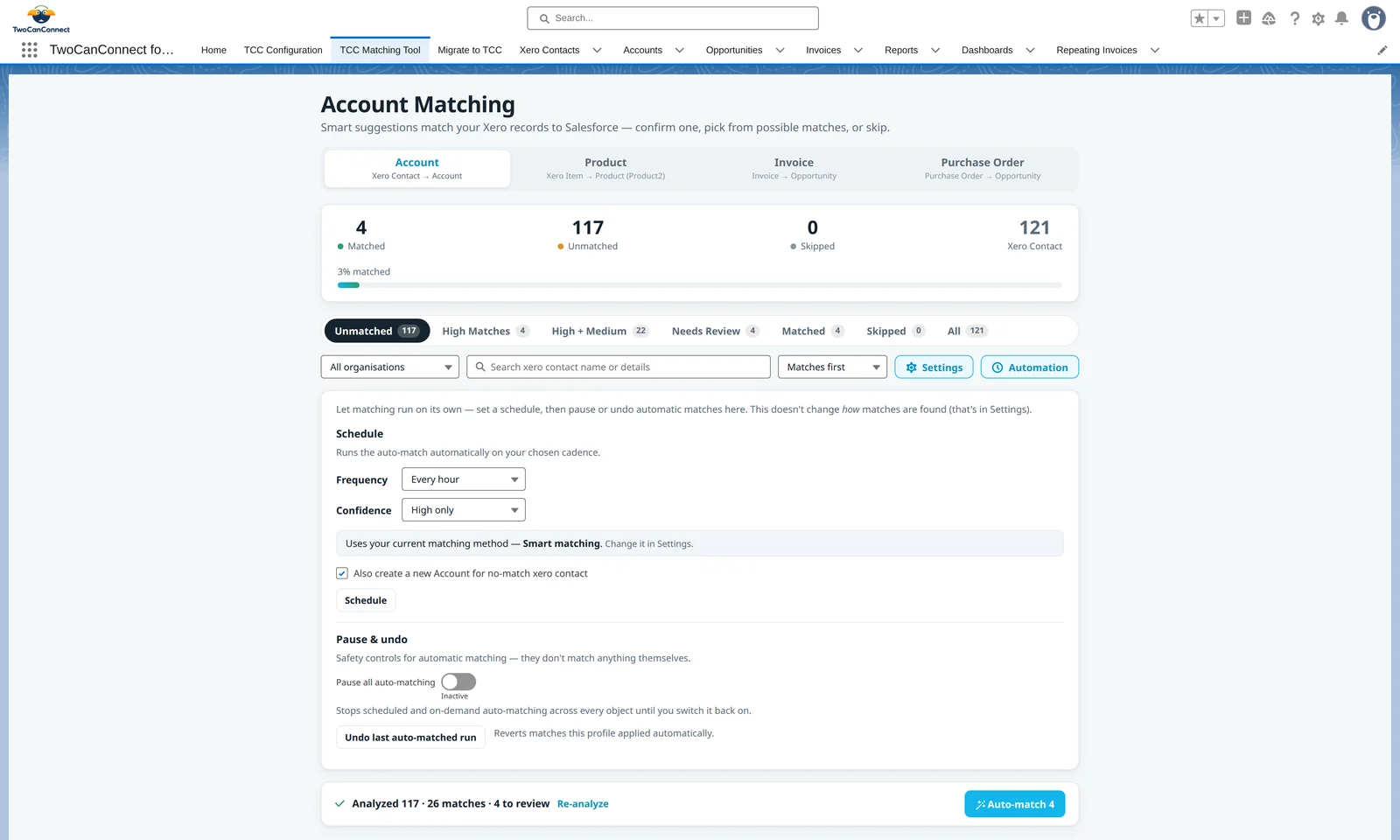Expand the Repeating Invoices nav chevron
Viewport: 1400px width, 840px height.
coord(1155,50)
